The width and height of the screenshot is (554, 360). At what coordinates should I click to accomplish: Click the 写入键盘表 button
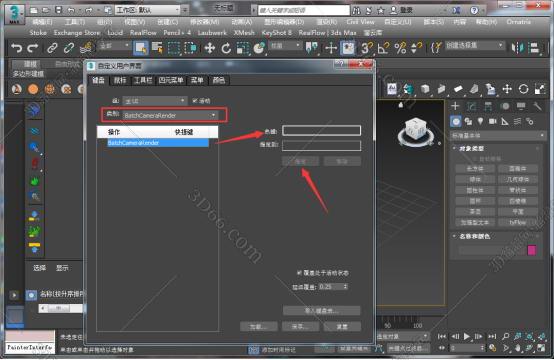tap(322, 311)
